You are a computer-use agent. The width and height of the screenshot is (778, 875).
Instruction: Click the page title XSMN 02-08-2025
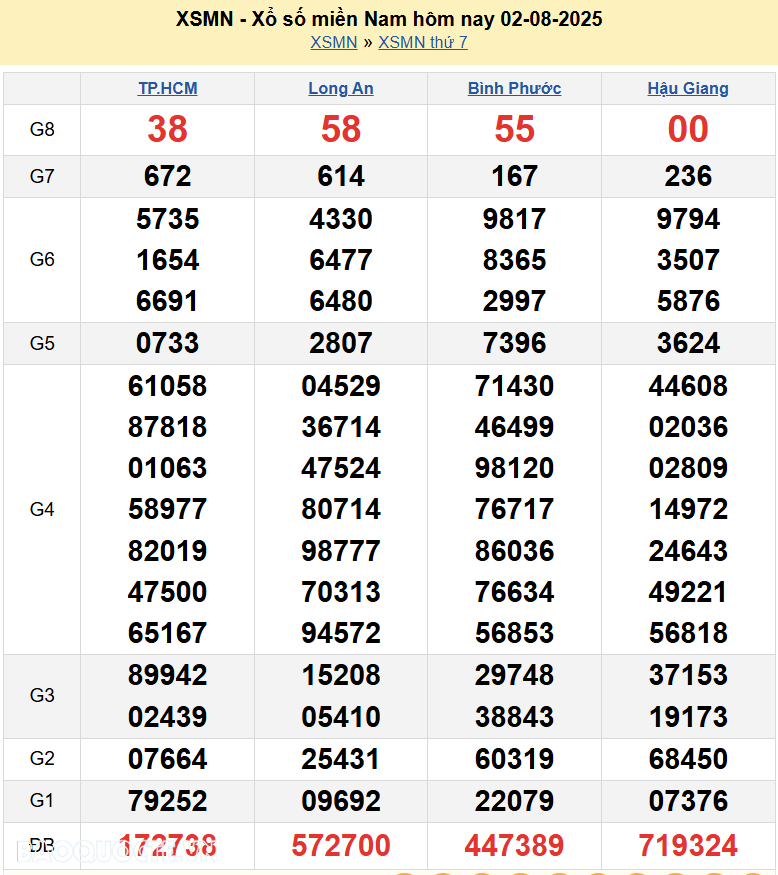coord(389,19)
